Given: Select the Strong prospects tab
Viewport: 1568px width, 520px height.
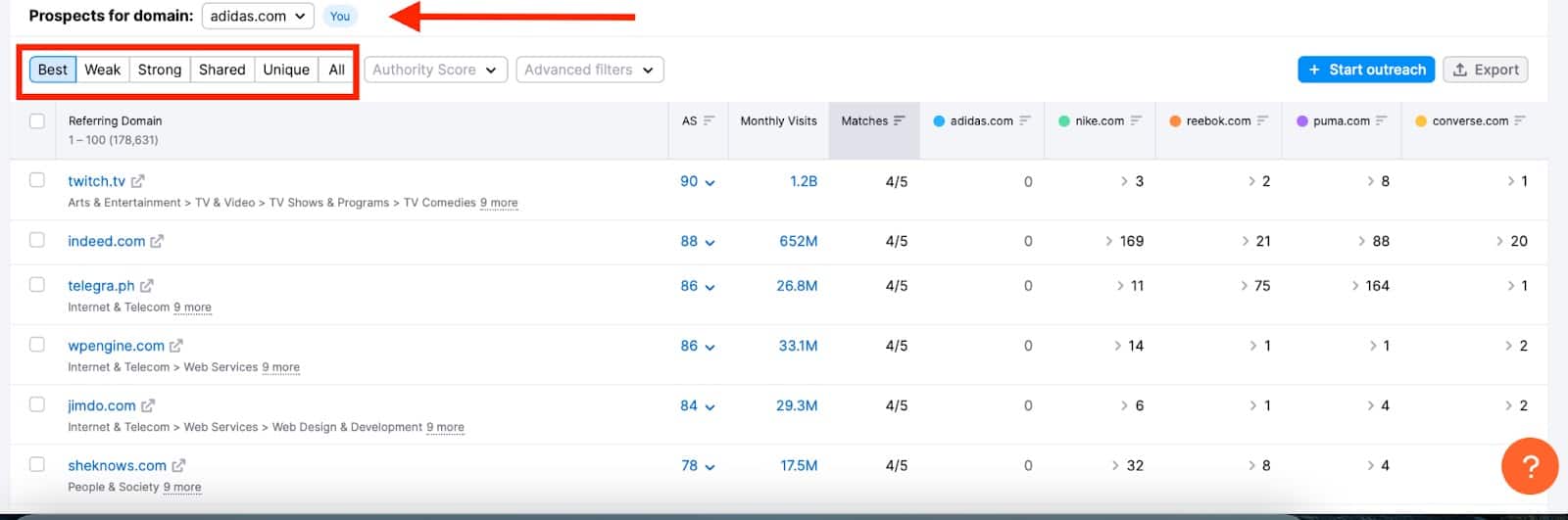Looking at the screenshot, I should 160,70.
